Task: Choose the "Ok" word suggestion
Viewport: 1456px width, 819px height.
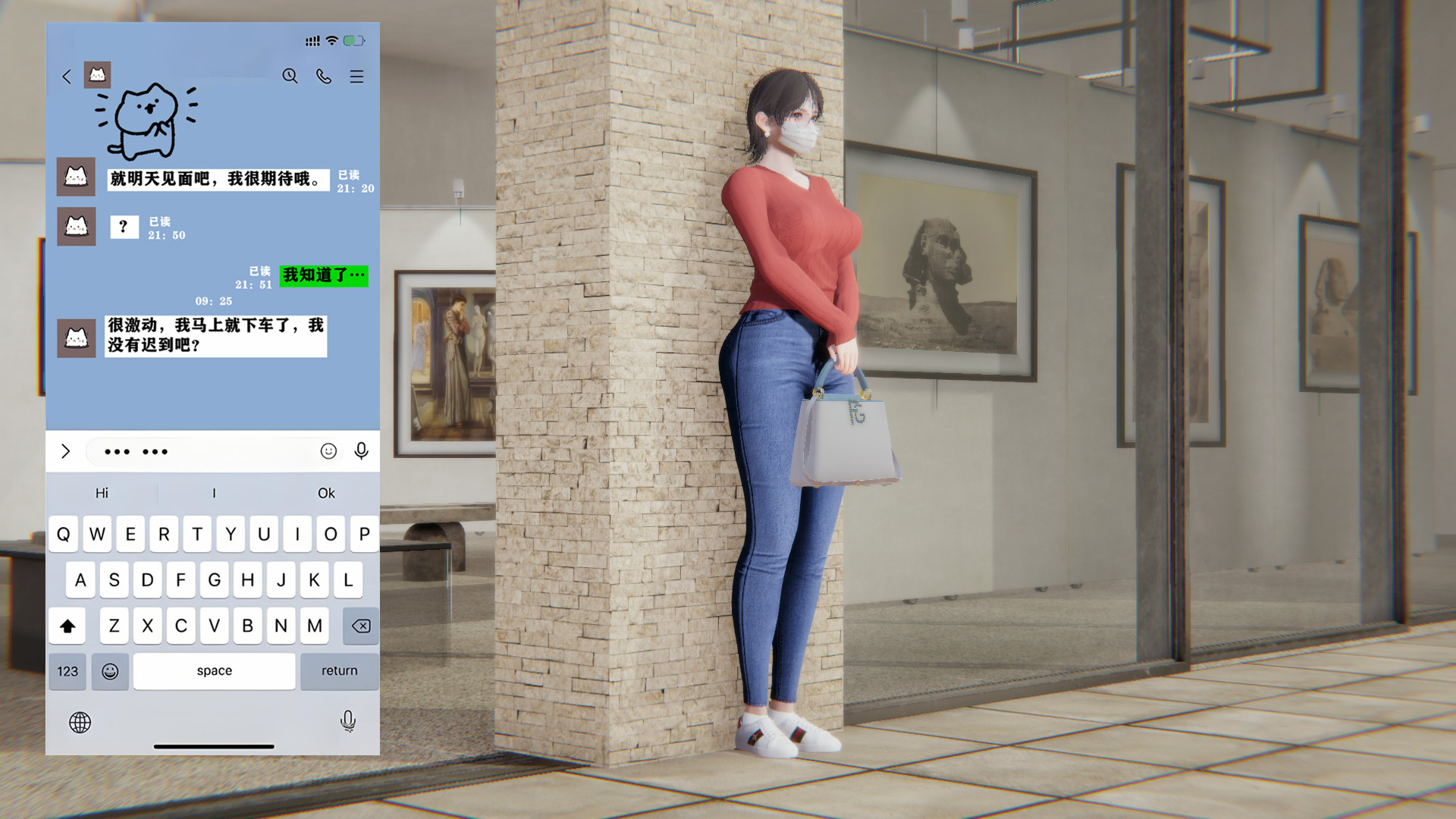Action: pyautogui.click(x=326, y=493)
